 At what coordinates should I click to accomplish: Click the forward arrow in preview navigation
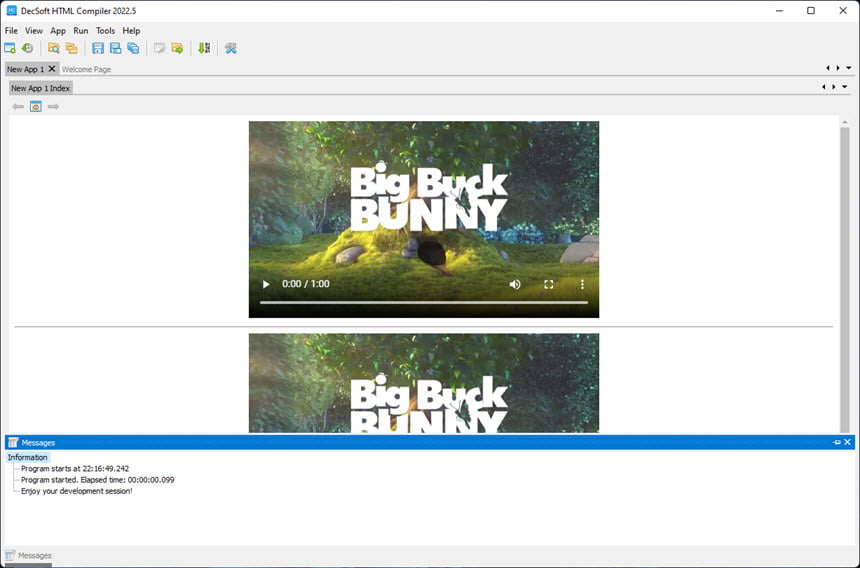point(53,106)
